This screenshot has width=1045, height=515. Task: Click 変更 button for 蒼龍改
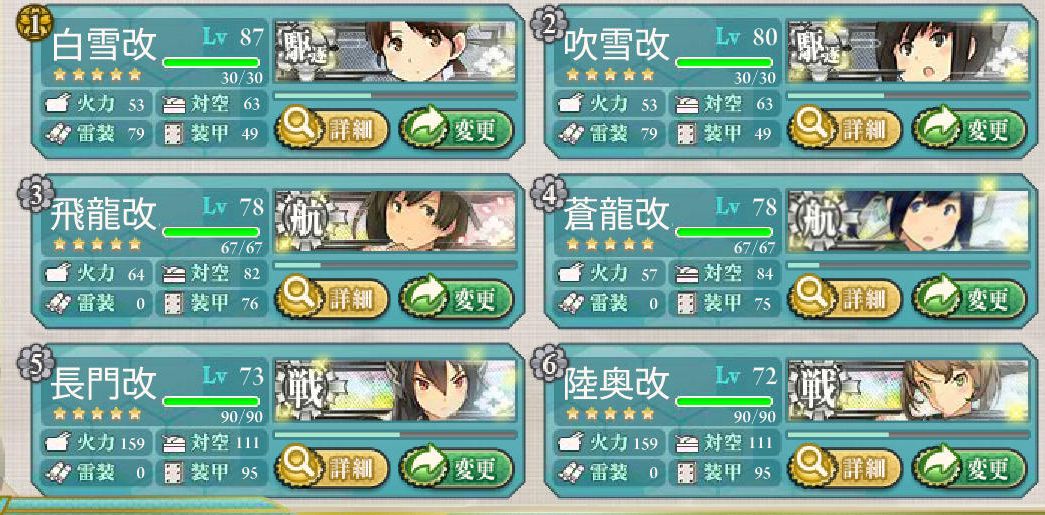click(968, 299)
